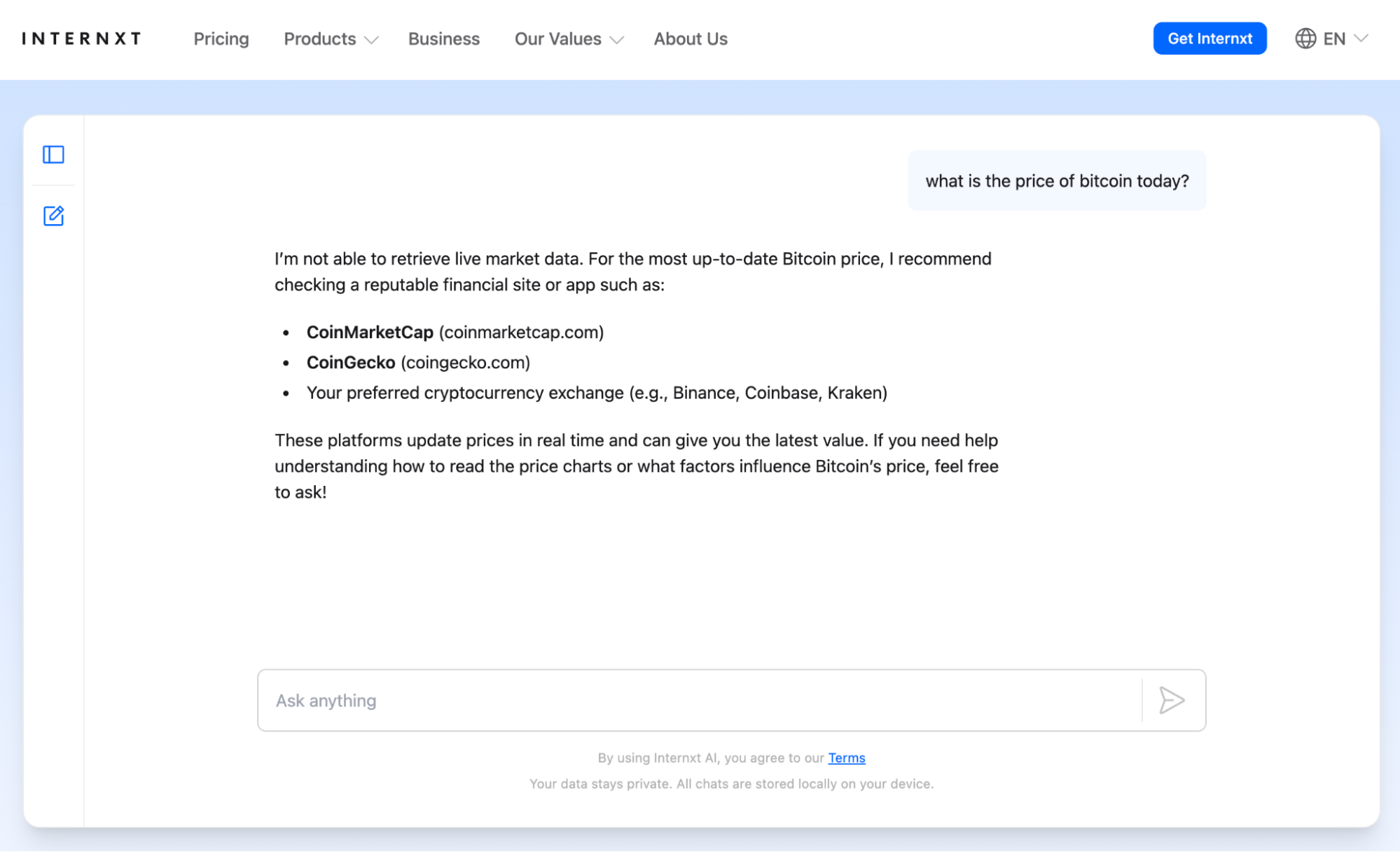1400x852 pixels.
Task: Click the globe language icon
Action: tap(1305, 39)
